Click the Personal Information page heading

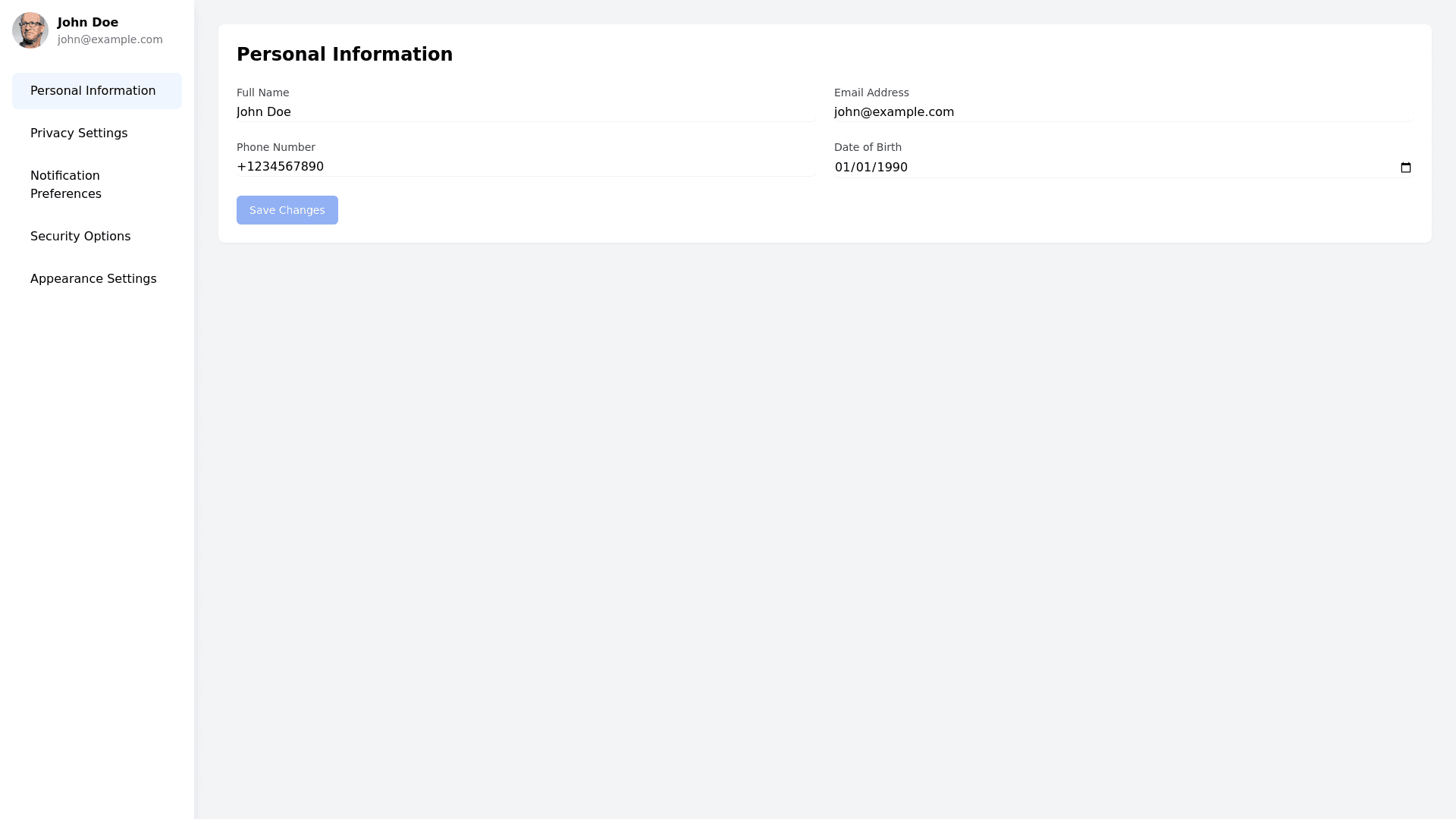pos(344,55)
